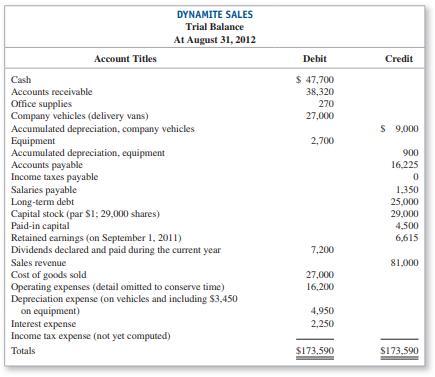Click Dividends debit value 7,200
This screenshot has width=435, height=377.
coord(322,250)
